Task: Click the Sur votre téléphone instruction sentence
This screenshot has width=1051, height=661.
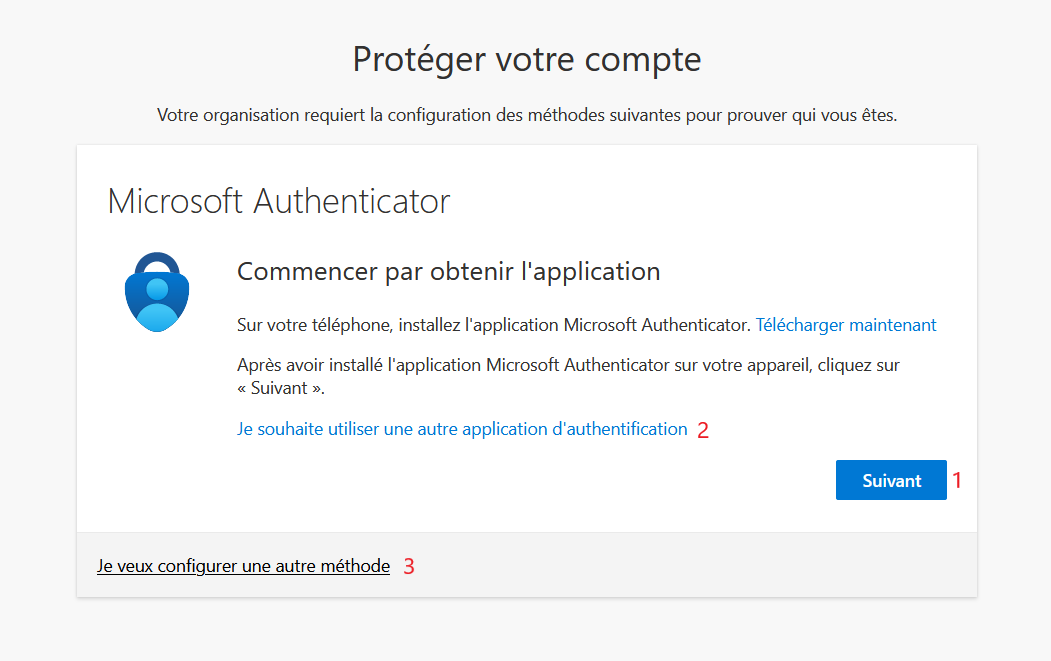Action: pos(493,325)
